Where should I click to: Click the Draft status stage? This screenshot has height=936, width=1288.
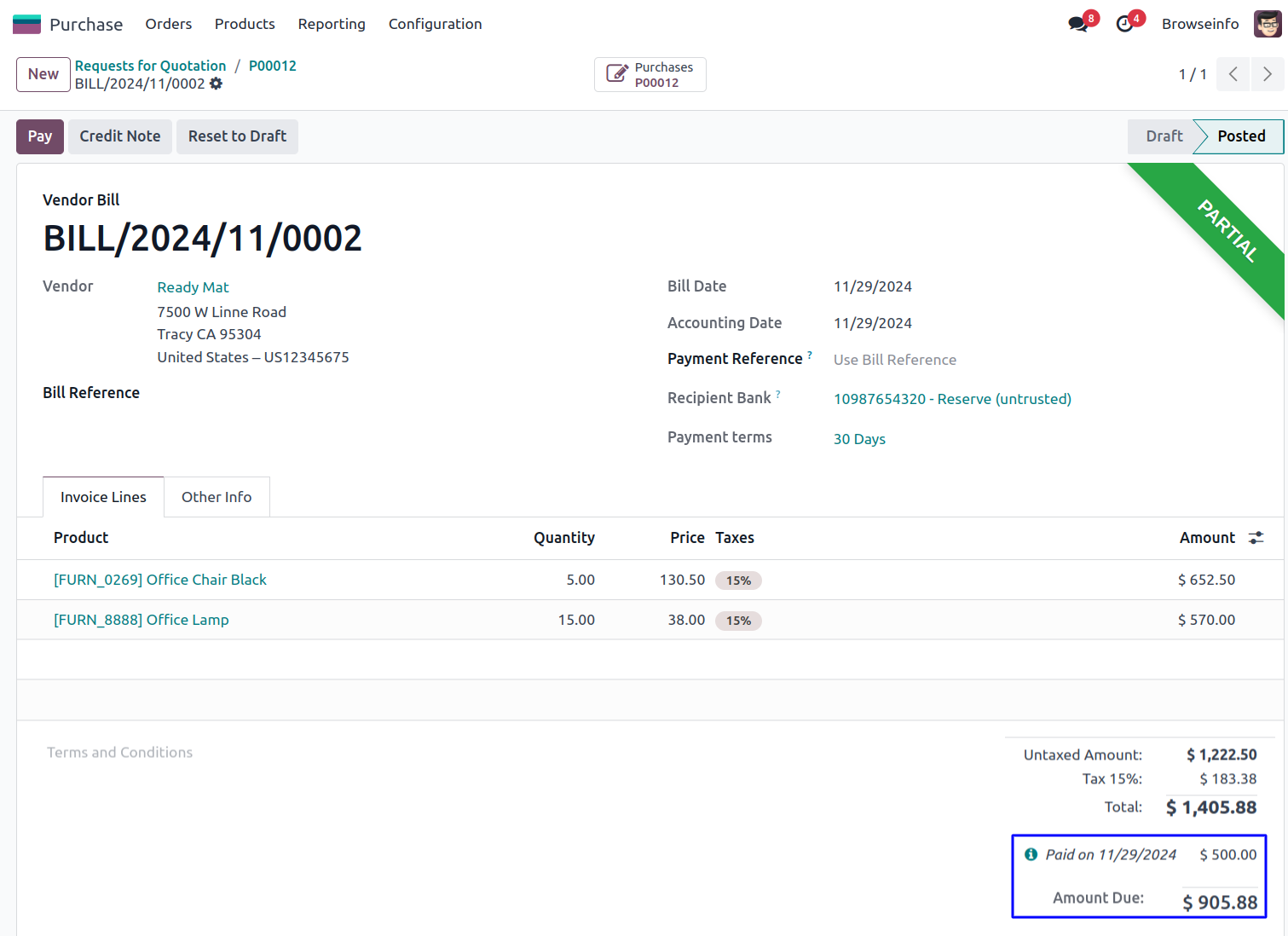click(1163, 136)
